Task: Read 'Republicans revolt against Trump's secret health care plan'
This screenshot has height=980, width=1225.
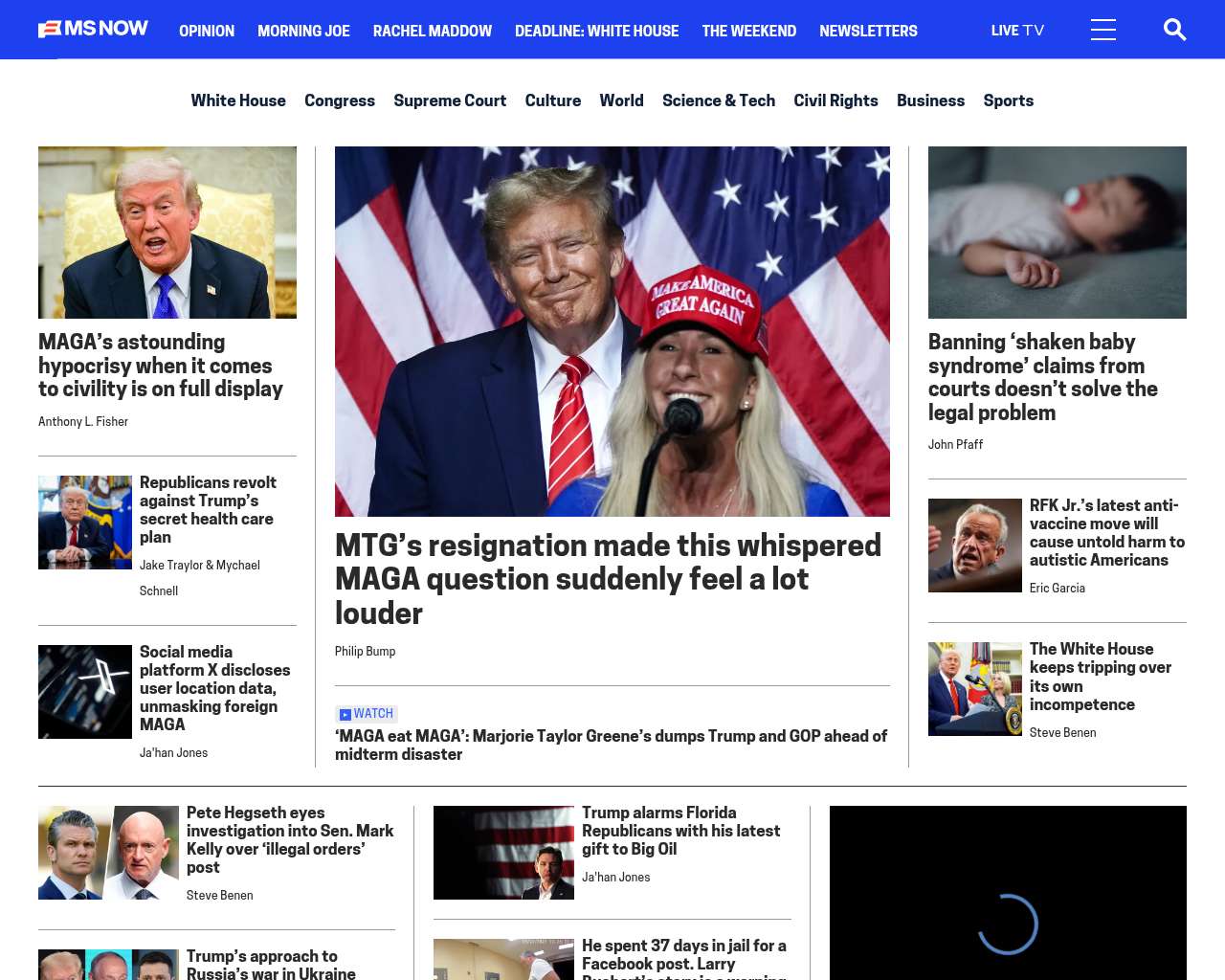Action: pos(208,509)
